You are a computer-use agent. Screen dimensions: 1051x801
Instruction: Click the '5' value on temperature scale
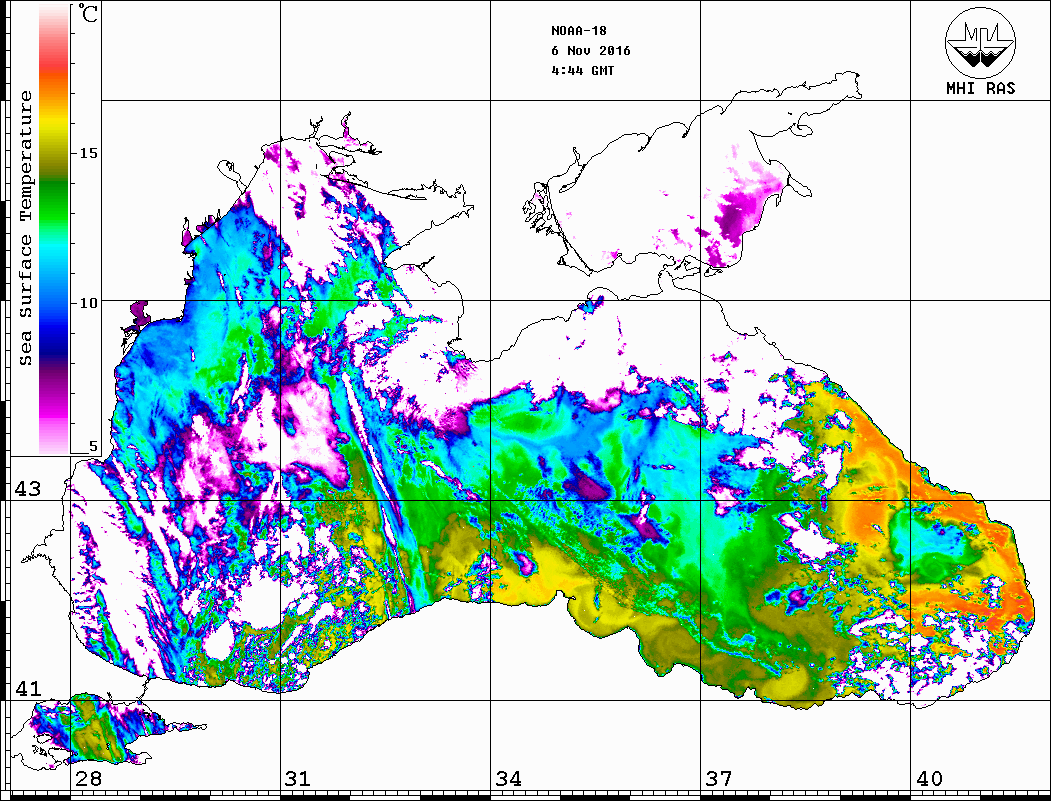[93, 446]
